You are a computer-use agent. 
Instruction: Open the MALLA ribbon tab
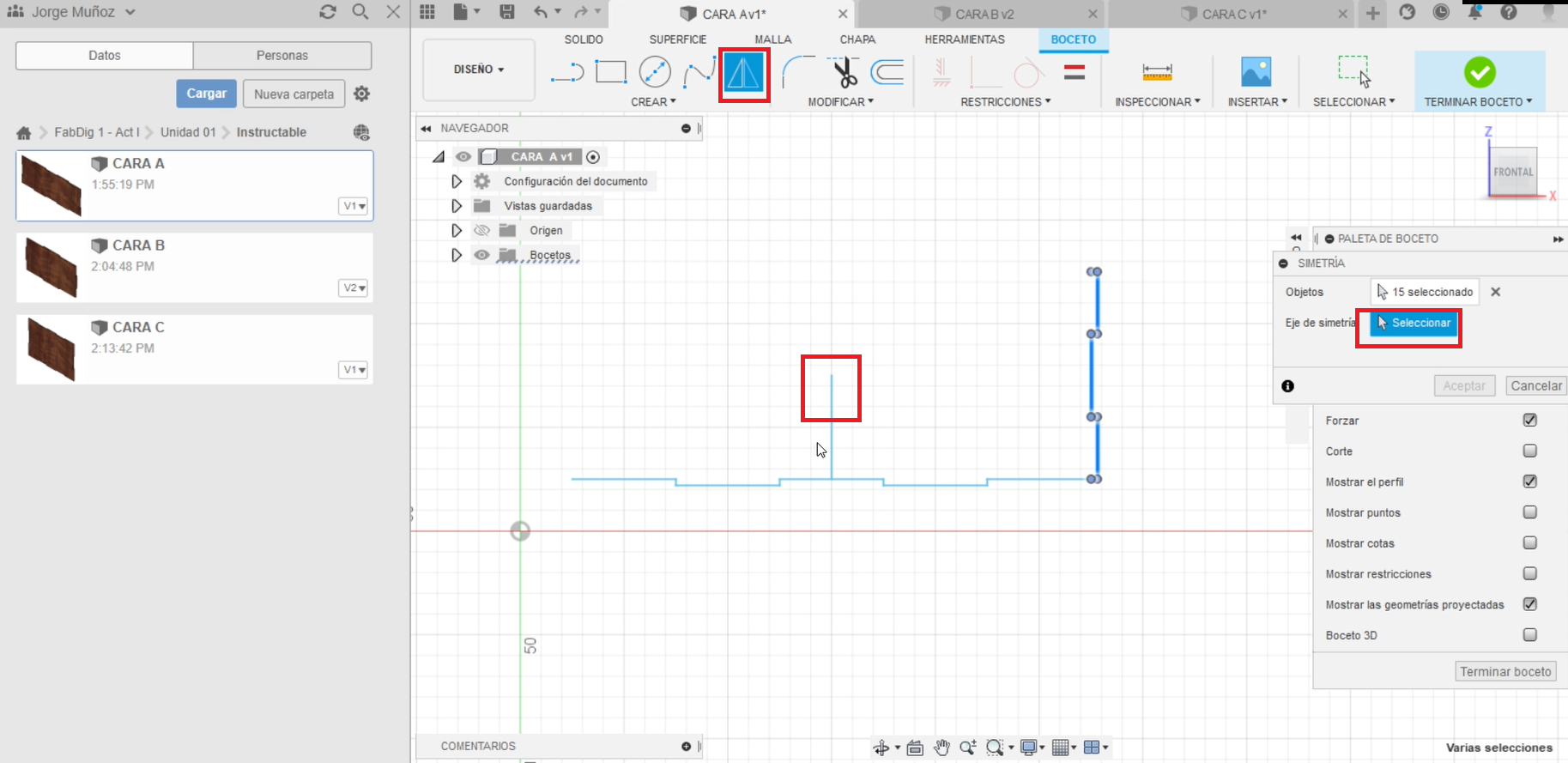773,39
